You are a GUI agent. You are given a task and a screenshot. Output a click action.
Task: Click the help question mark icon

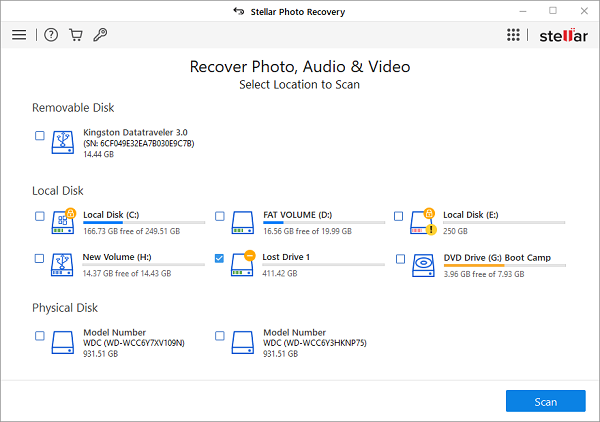click(x=51, y=35)
